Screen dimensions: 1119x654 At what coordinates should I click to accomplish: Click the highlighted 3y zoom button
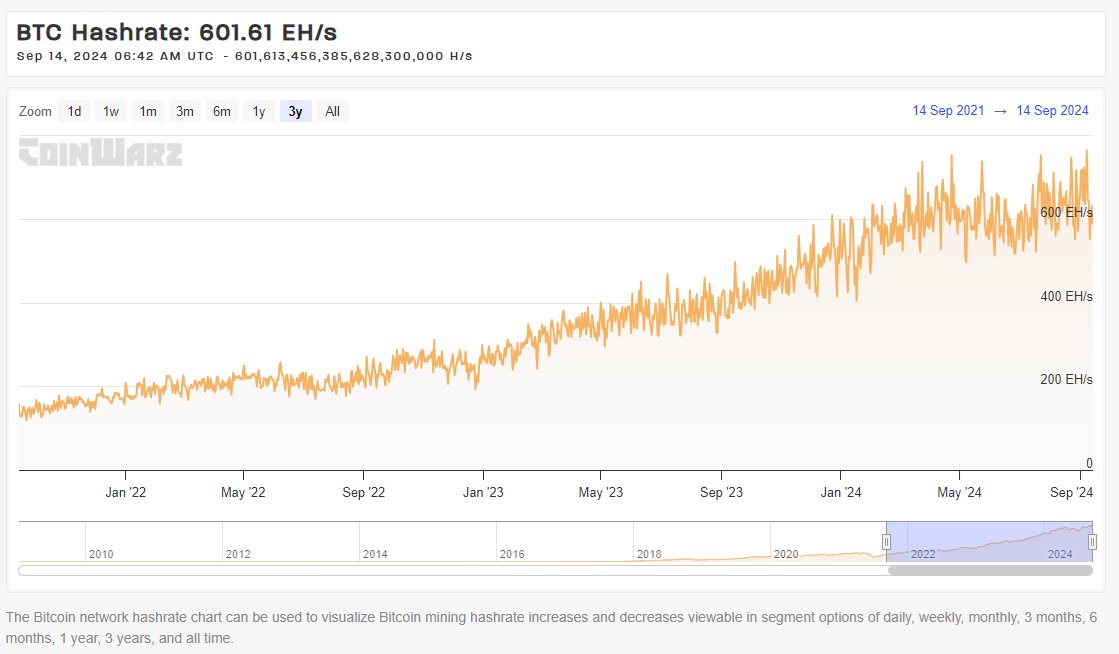pos(295,111)
